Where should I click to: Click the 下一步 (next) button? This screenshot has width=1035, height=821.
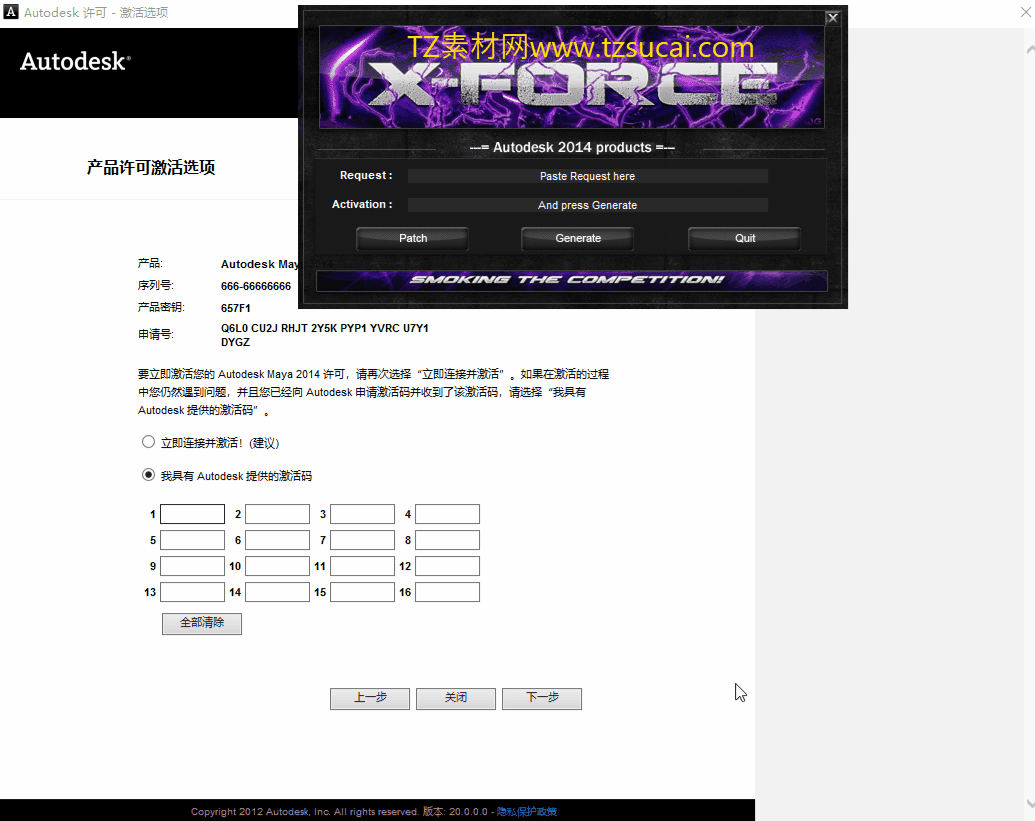click(542, 698)
